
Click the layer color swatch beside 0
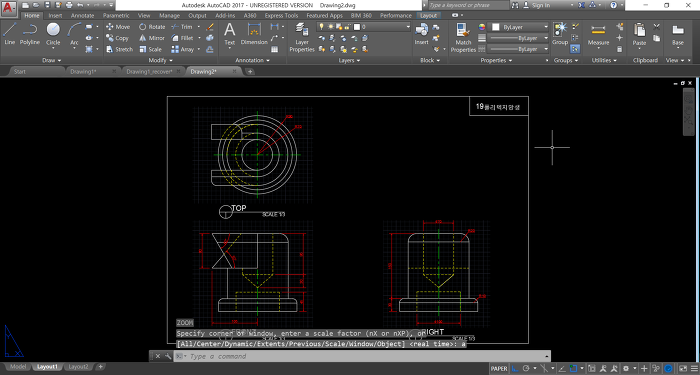(x=357, y=27)
